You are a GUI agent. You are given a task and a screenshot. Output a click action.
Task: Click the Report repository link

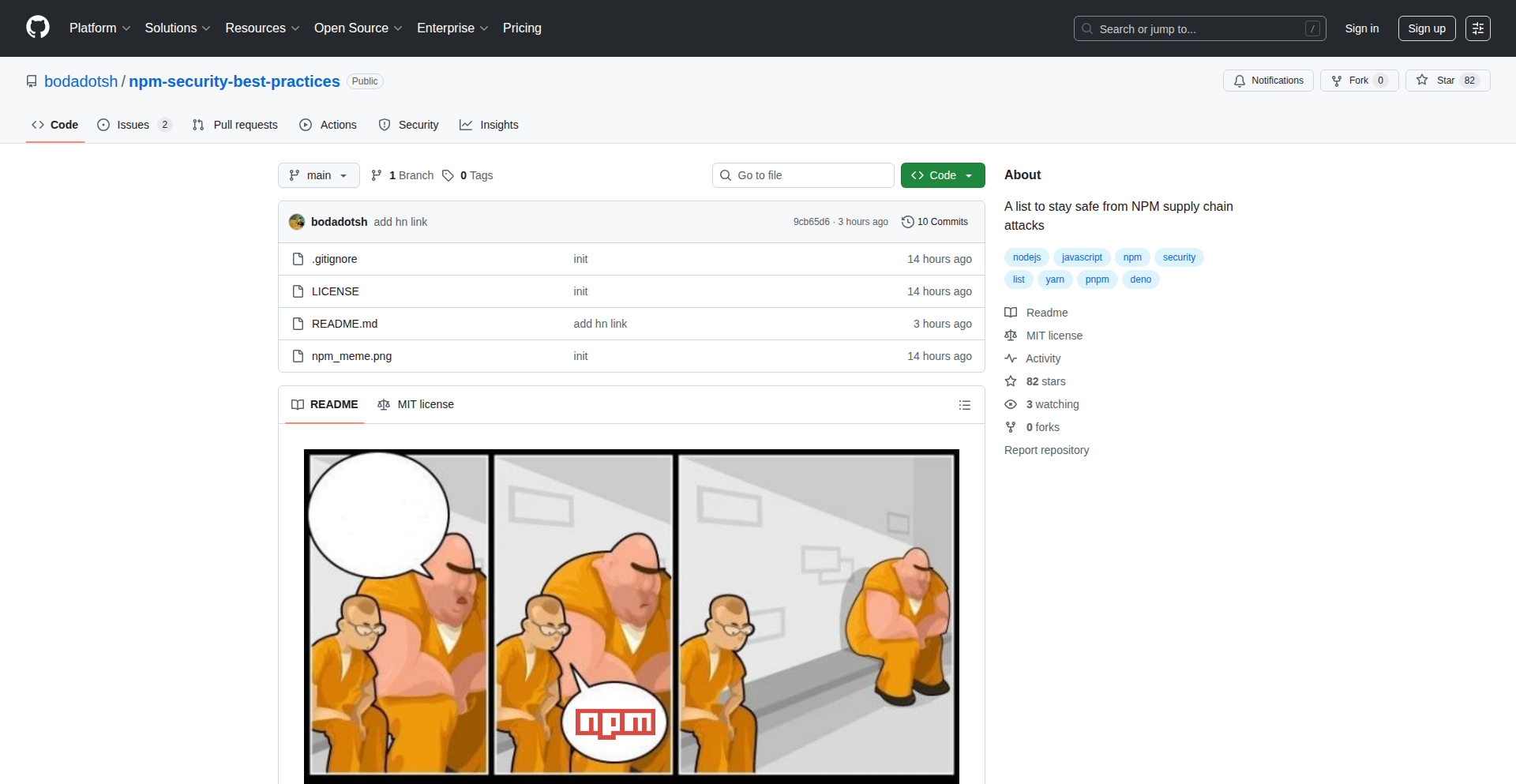click(1046, 450)
